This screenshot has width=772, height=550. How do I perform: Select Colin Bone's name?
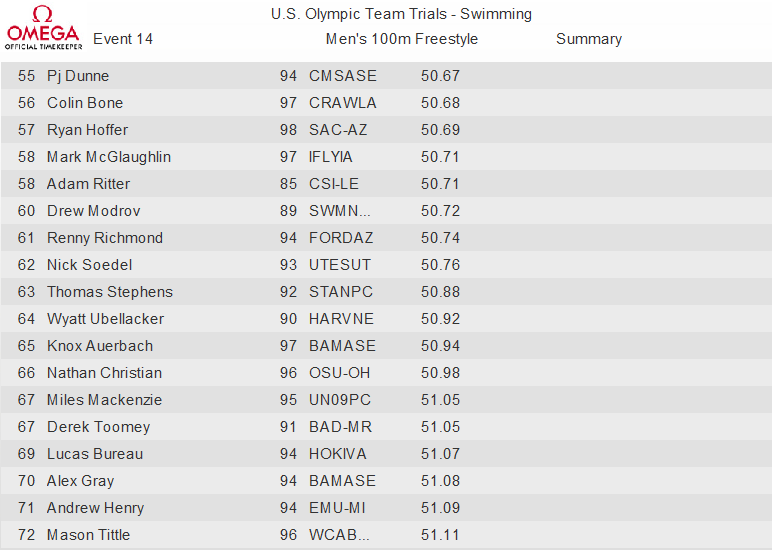click(x=85, y=103)
